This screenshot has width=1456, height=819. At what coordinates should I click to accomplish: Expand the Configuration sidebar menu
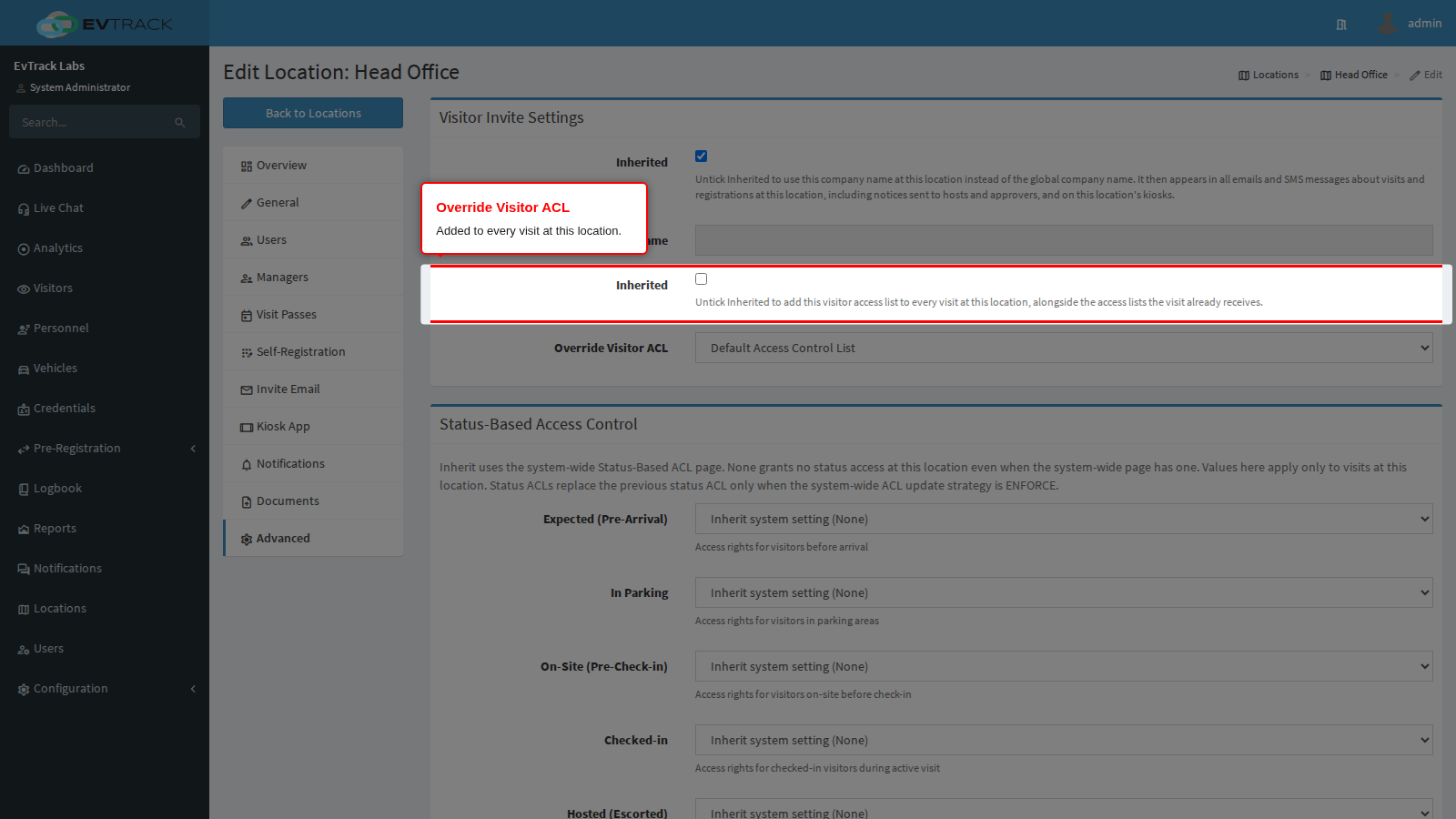[105, 689]
